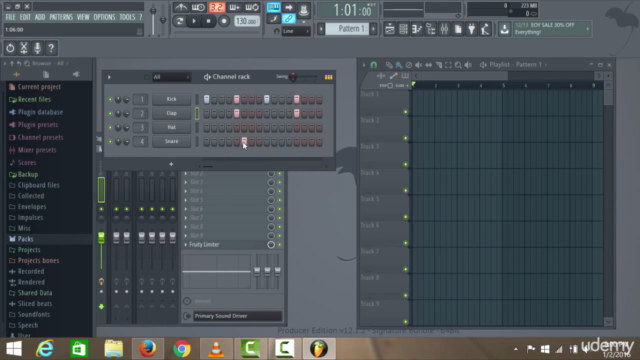Click the channel rack graph editor icon
Image resolution: width=640 pixels, height=360 pixels.
(x=329, y=77)
